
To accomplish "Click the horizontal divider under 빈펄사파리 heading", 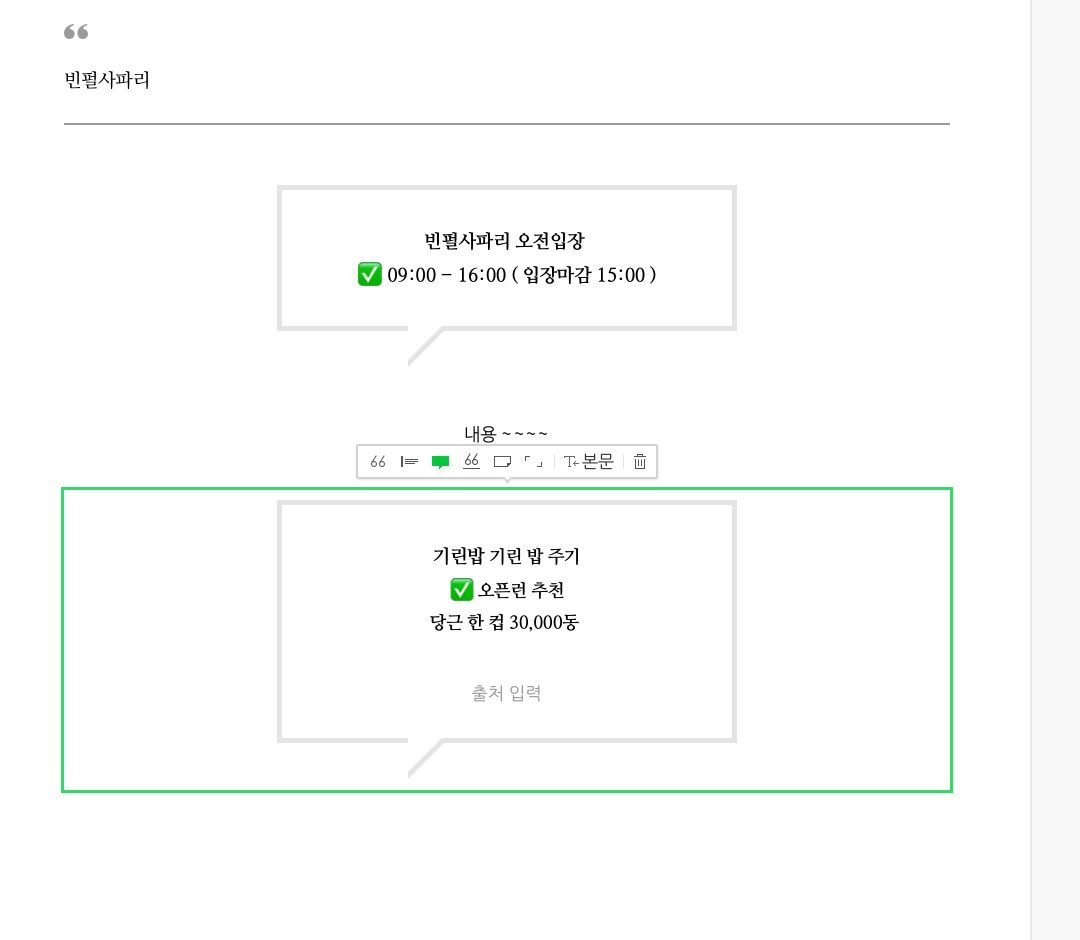I will click(507, 124).
